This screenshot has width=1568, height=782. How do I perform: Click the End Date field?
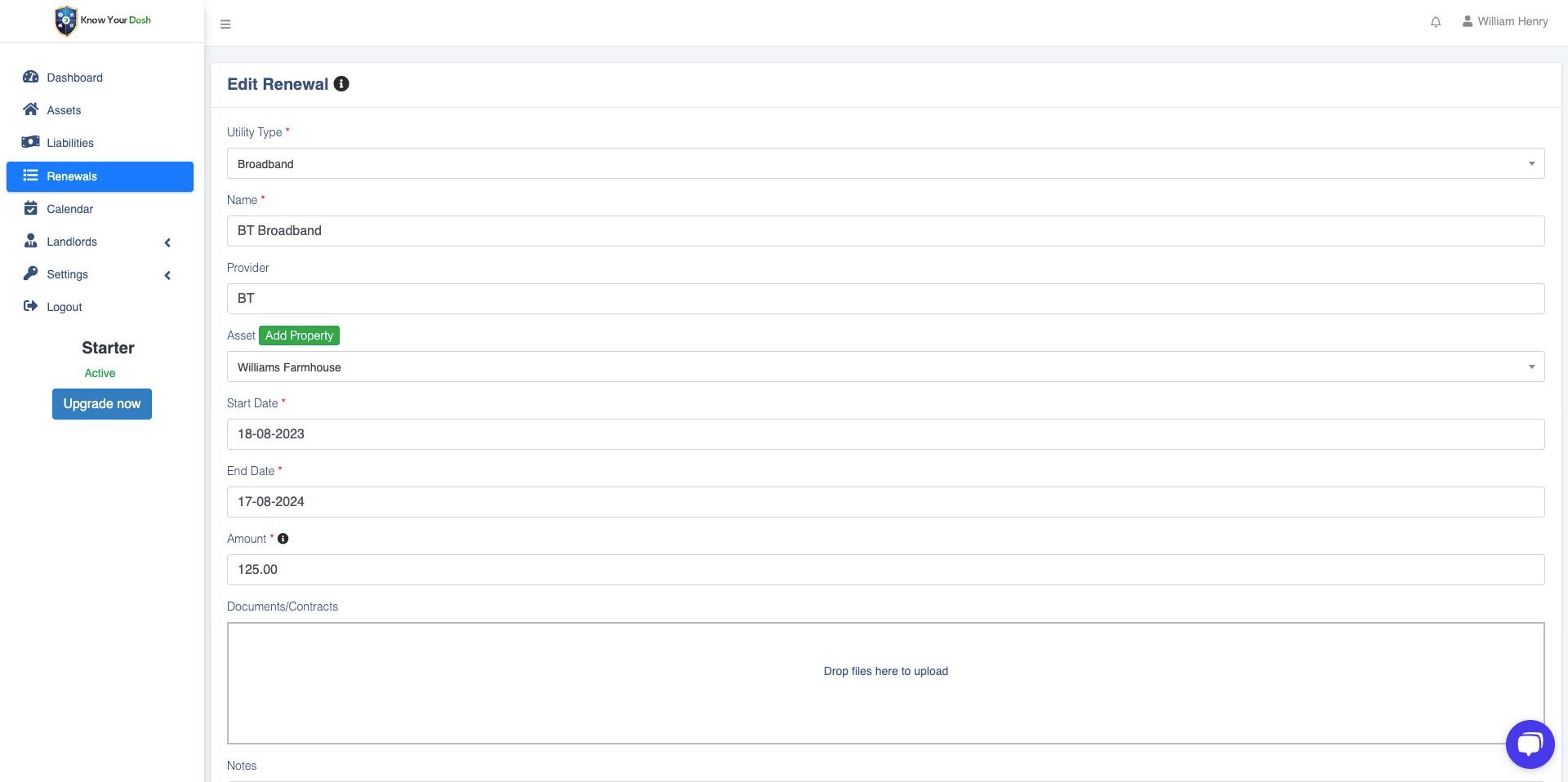pyautogui.click(x=885, y=502)
